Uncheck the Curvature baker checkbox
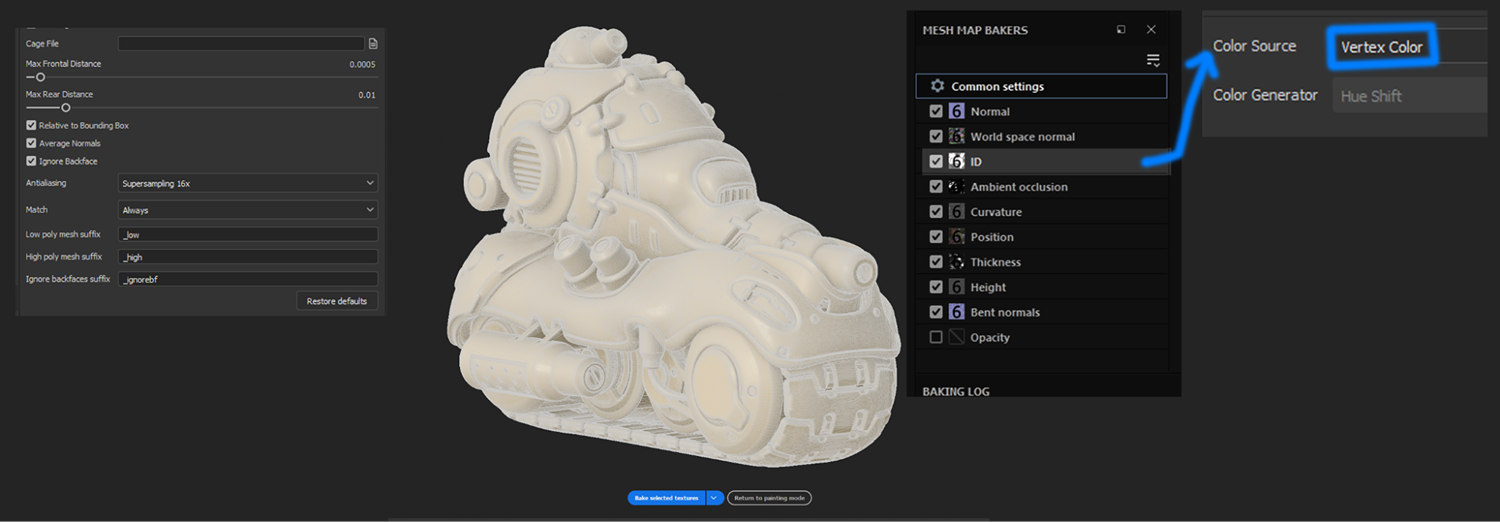This screenshot has height=522, width=1500. [936, 211]
